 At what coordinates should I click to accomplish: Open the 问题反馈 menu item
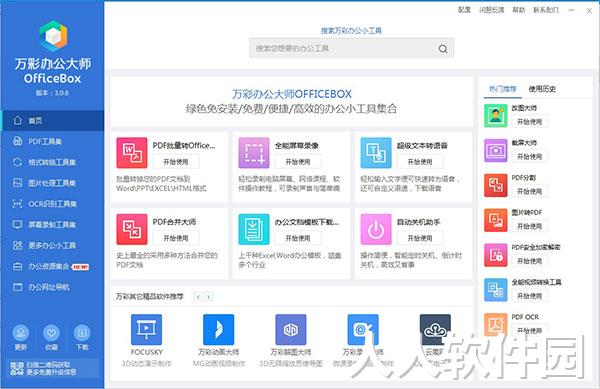click(x=492, y=10)
